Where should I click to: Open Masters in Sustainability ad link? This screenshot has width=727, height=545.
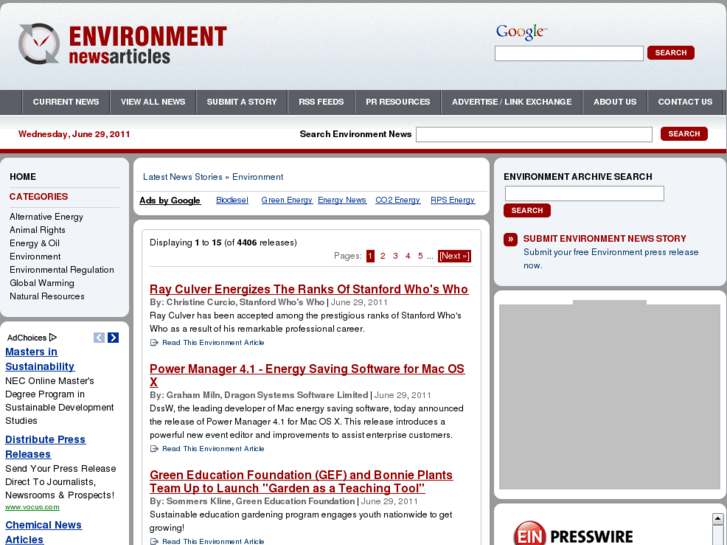[40, 359]
